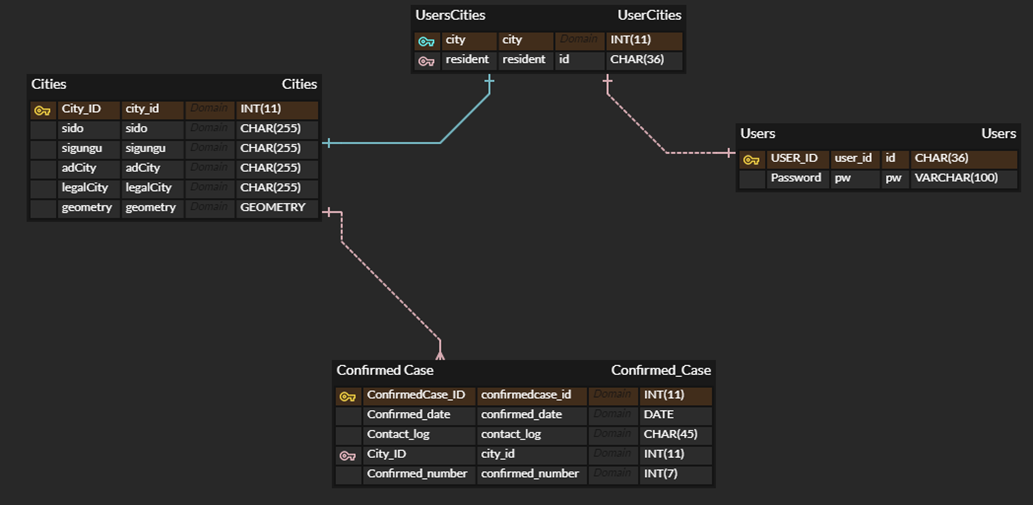Click CHAR(255) type in the sido row
This screenshot has height=505, width=1033.
point(277,129)
